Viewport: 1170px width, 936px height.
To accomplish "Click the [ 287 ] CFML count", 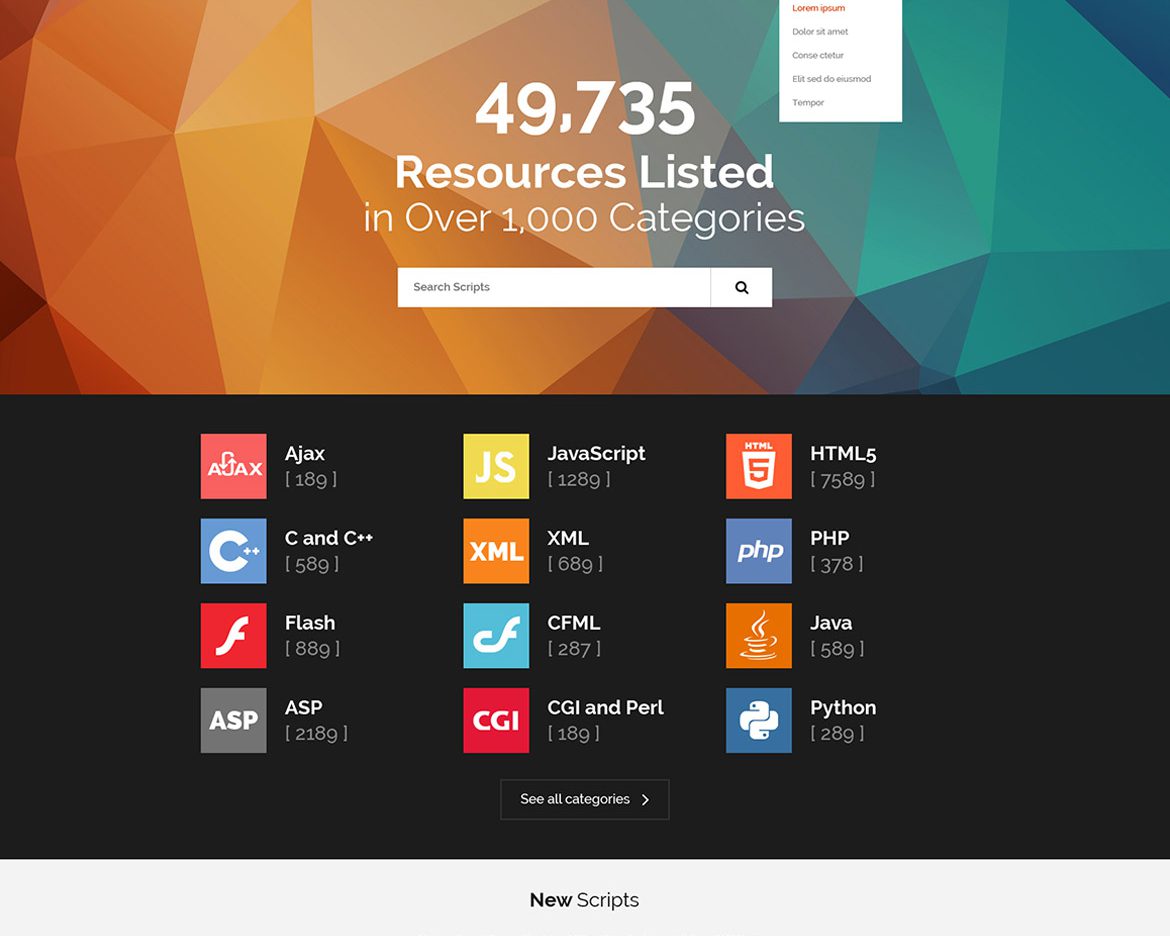I will [x=575, y=648].
